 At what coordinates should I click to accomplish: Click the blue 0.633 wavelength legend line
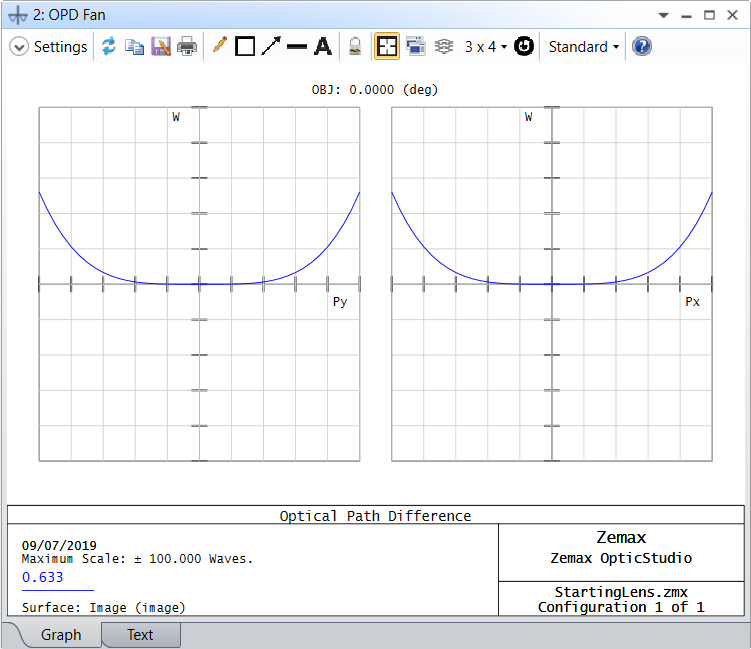click(x=56, y=590)
